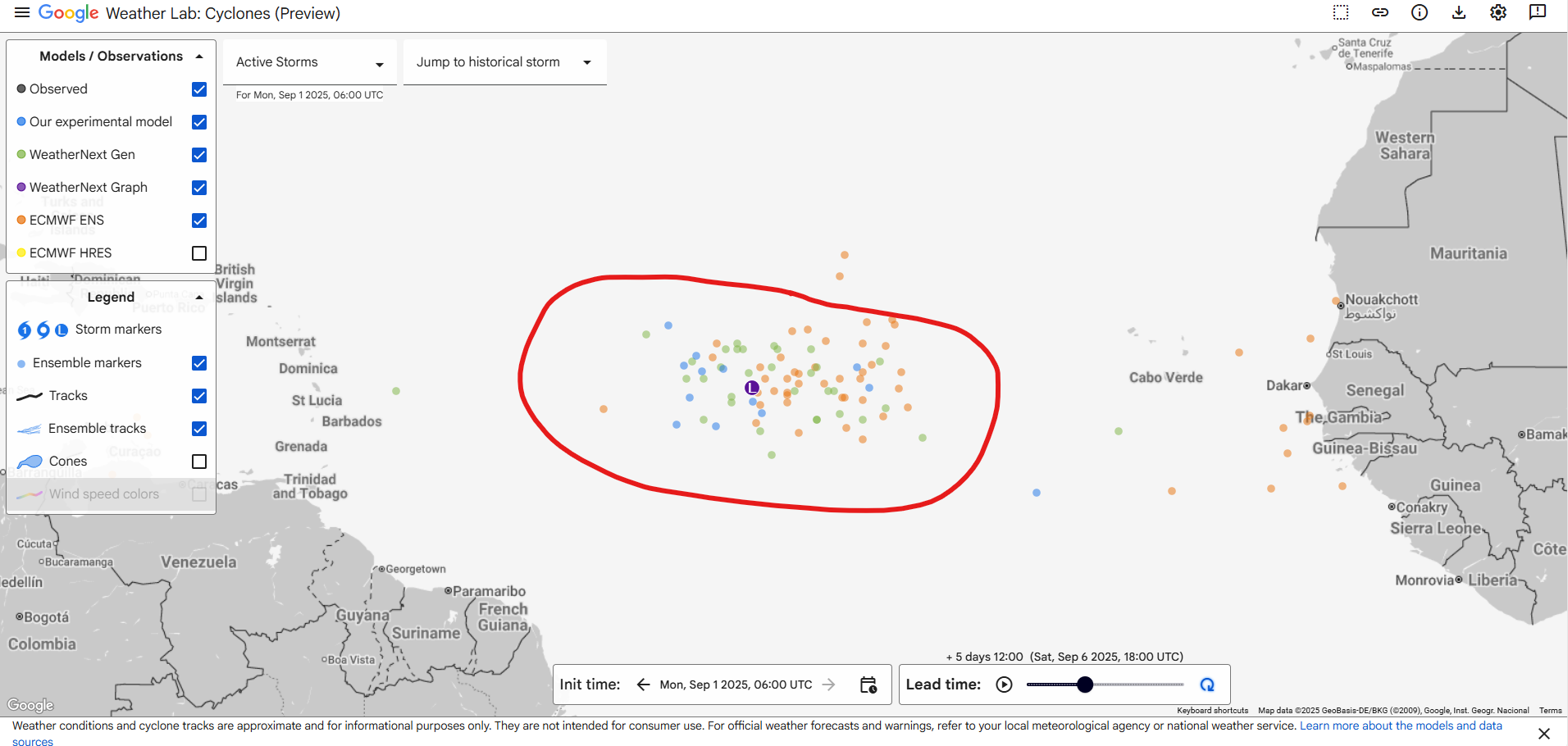The image size is (1568, 746).
Task: Collapse the Models / Observations panel
Action: point(199,57)
